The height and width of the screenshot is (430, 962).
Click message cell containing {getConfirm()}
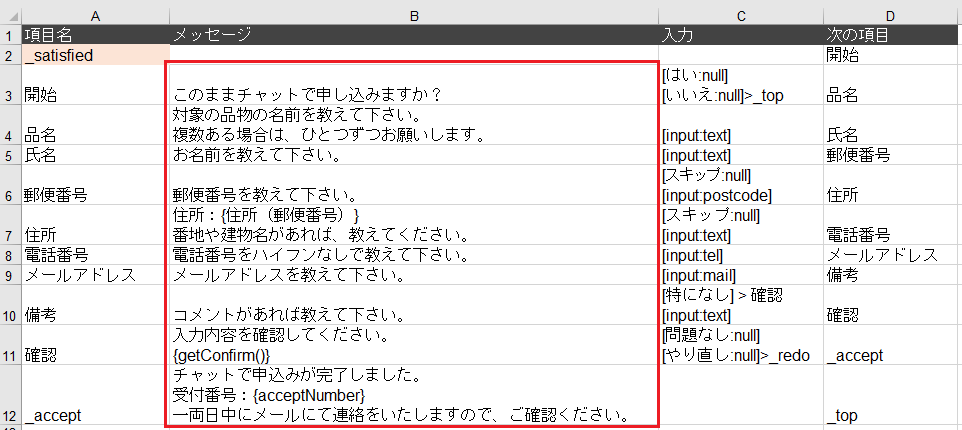414,345
